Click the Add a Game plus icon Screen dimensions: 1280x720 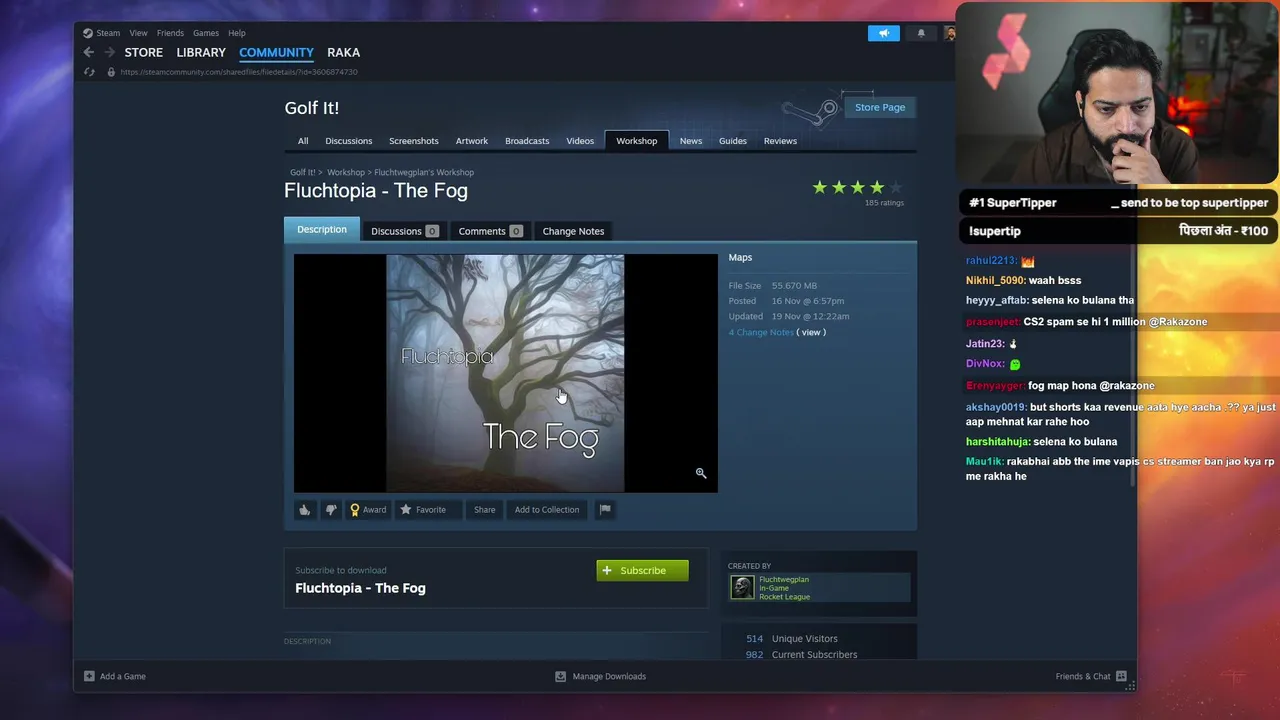(x=89, y=676)
